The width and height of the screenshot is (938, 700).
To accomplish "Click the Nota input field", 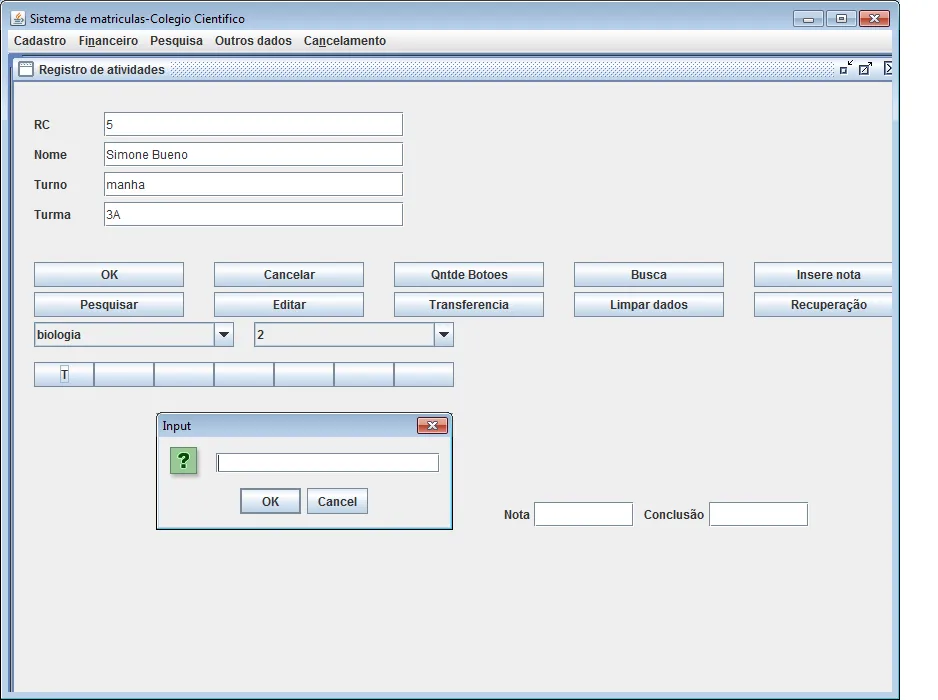I will [x=583, y=514].
